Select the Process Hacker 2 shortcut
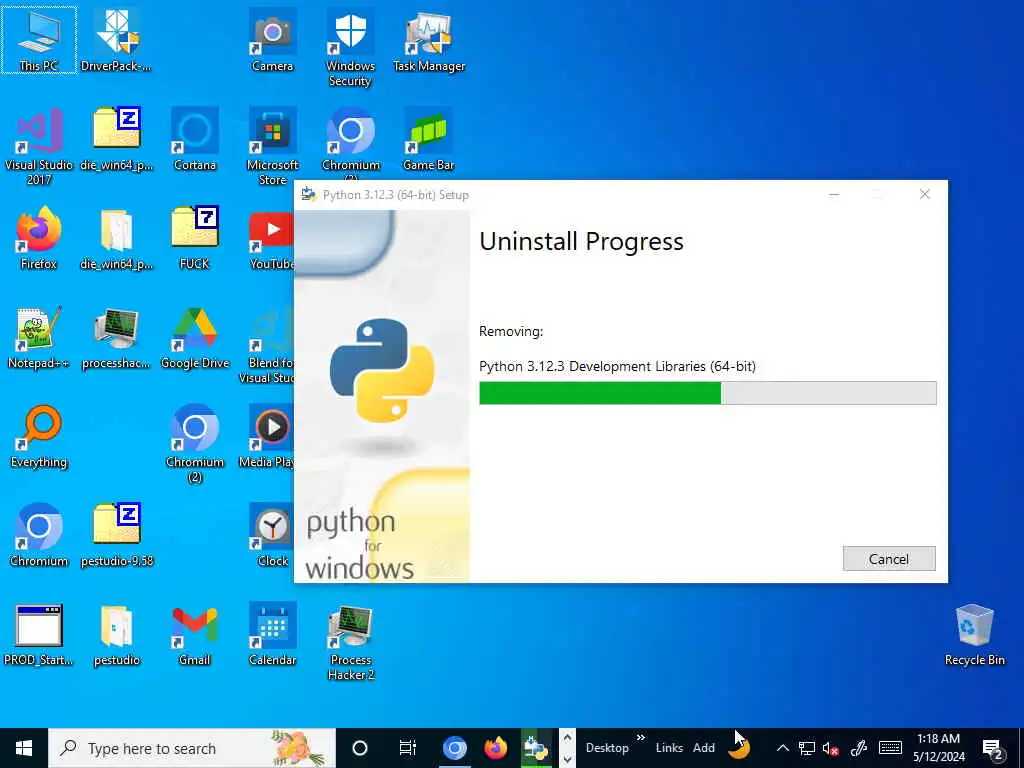 [351, 643]
